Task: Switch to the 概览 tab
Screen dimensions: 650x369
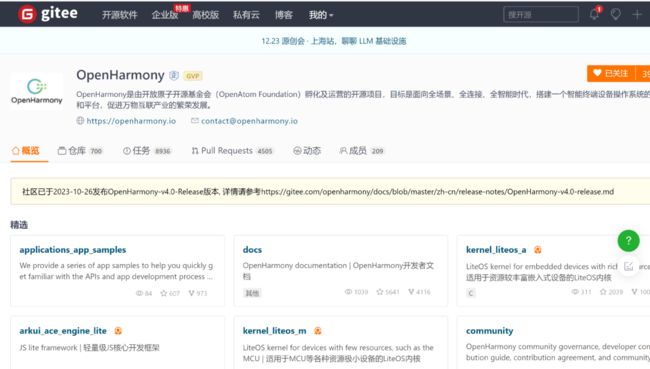Action: click(26, 151)
